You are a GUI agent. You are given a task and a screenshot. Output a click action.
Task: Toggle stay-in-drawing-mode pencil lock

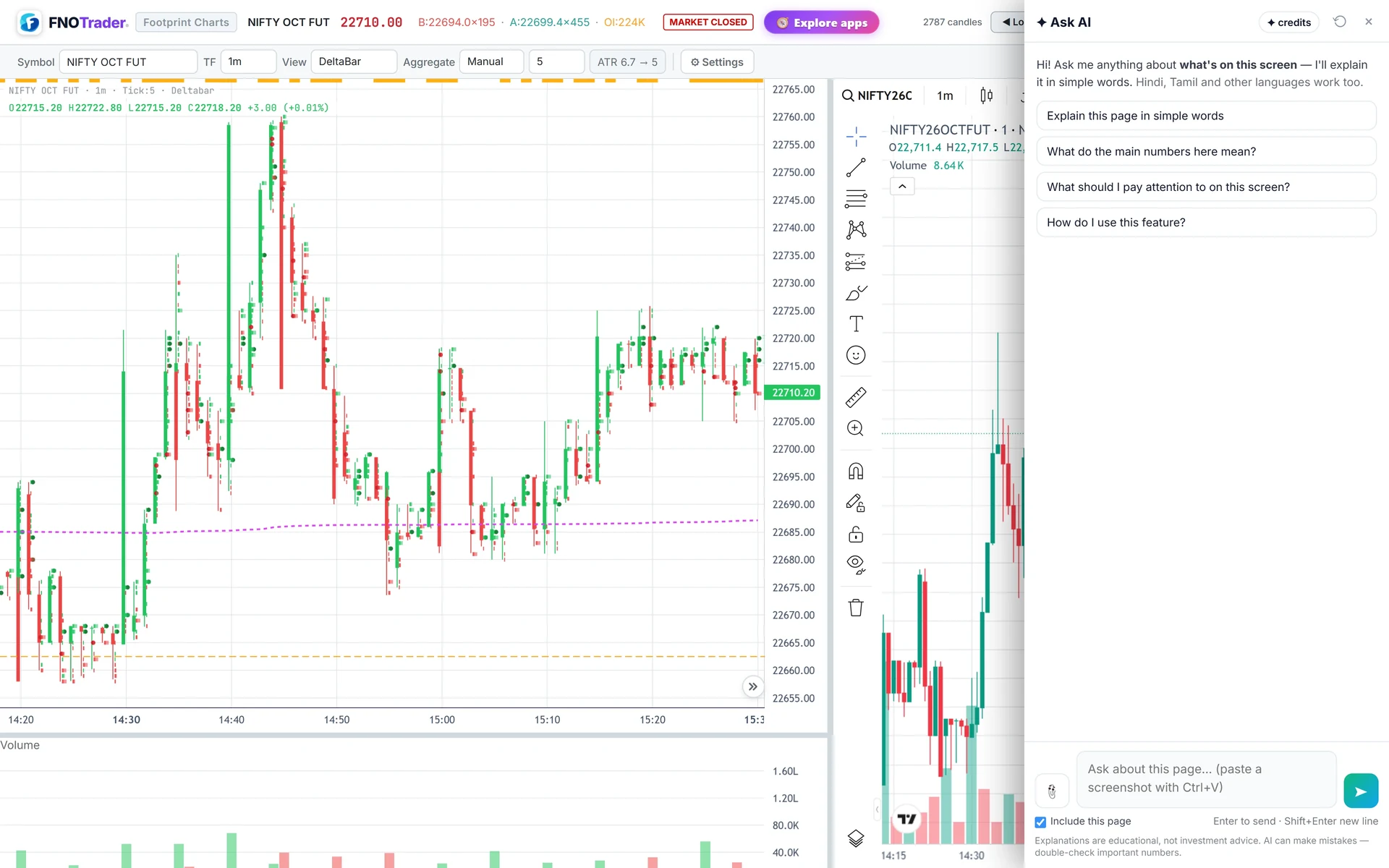(x=856, y=503)
